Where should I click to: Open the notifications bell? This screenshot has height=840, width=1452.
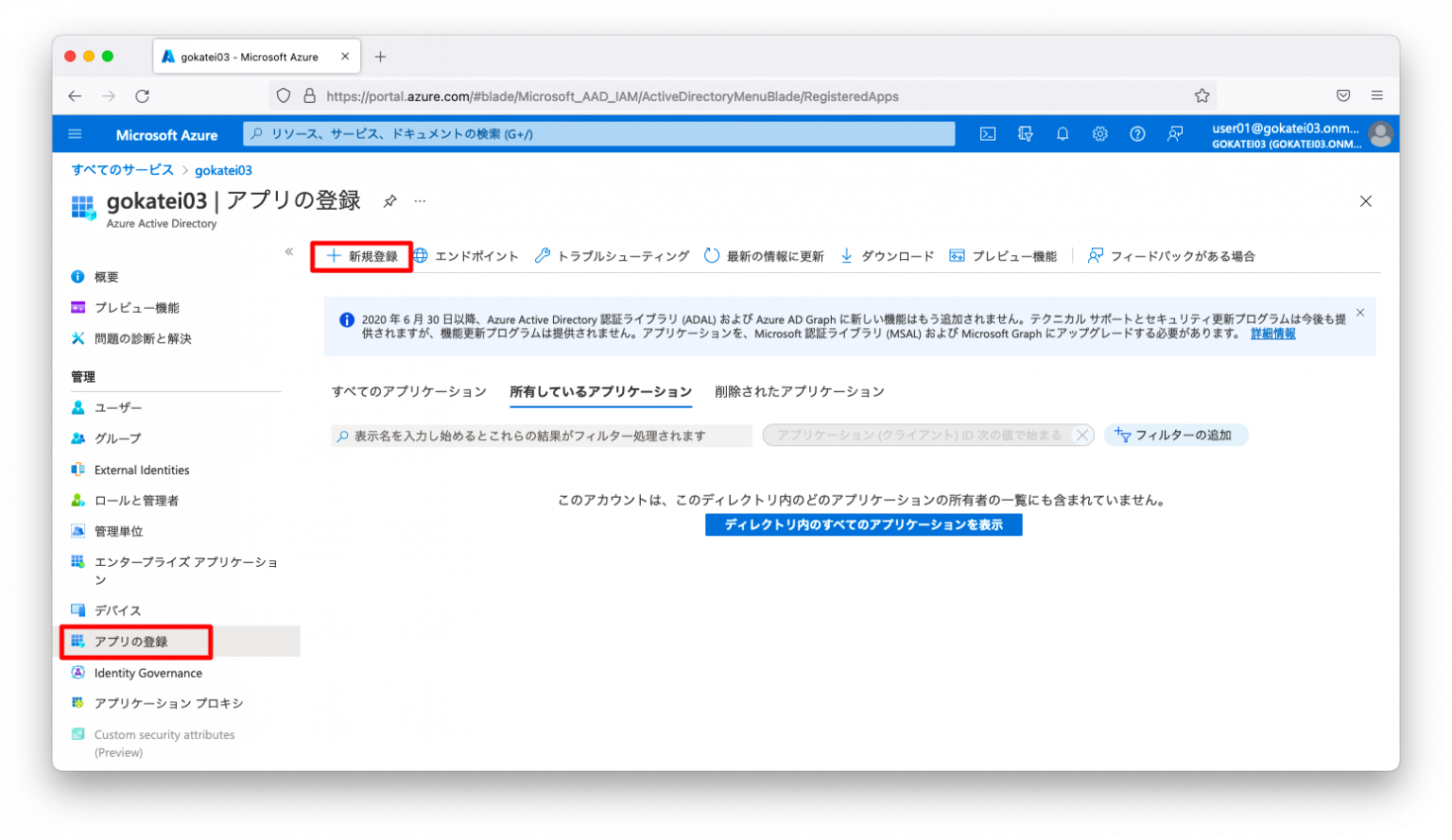click(x=1063, y=133)
